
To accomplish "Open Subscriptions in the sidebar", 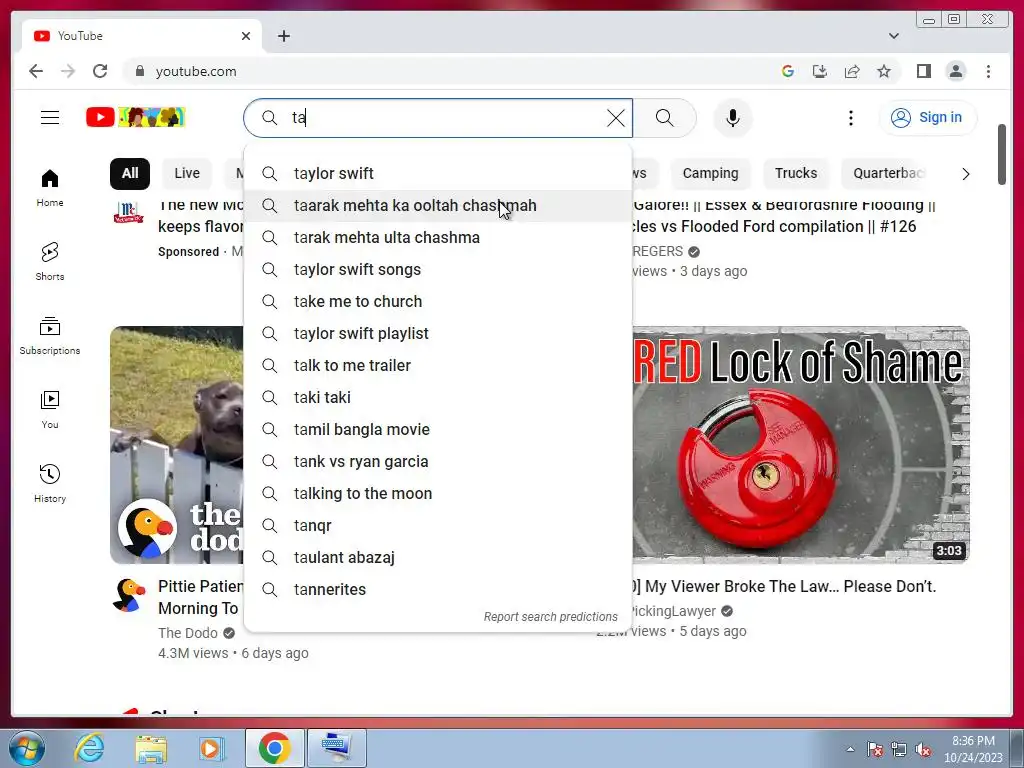I will pos(50,336).
